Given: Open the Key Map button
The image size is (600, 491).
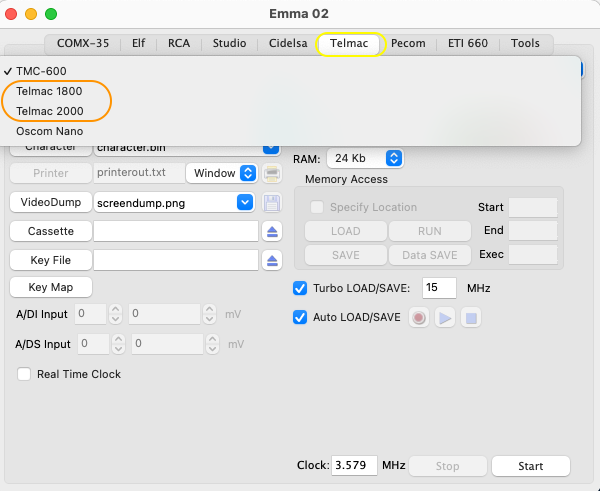Looking at the screenshot, I should pyautogui.click(x=51, y=287).
